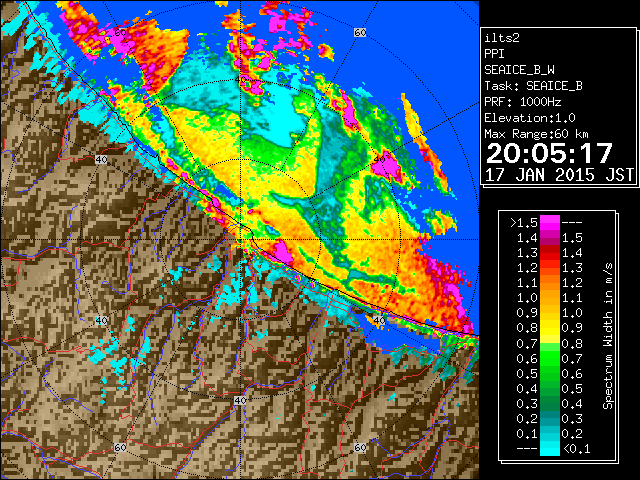This screenshot has width=640, height=480.
Task: Click the 40 range label due north of radar
Action: [240, 79]
